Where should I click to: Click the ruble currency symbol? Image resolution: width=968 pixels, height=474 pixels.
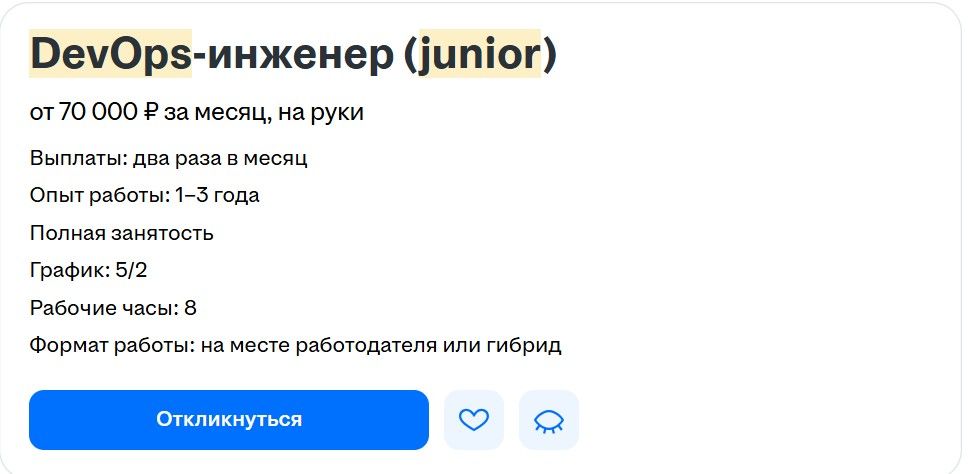pos(151,112)
